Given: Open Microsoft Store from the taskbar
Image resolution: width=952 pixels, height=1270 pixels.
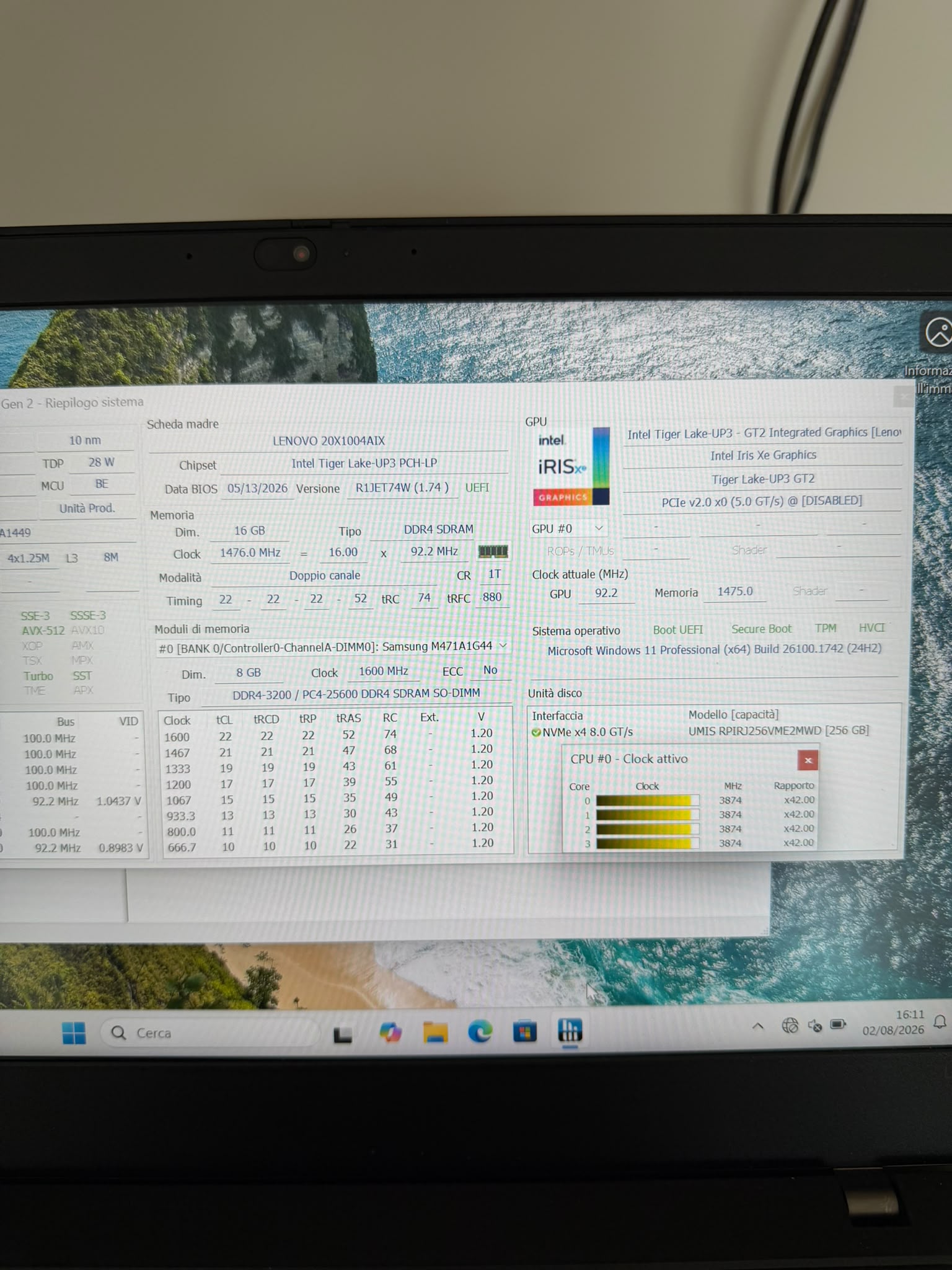Looking at the screenshot, I should pos(525,1032).
